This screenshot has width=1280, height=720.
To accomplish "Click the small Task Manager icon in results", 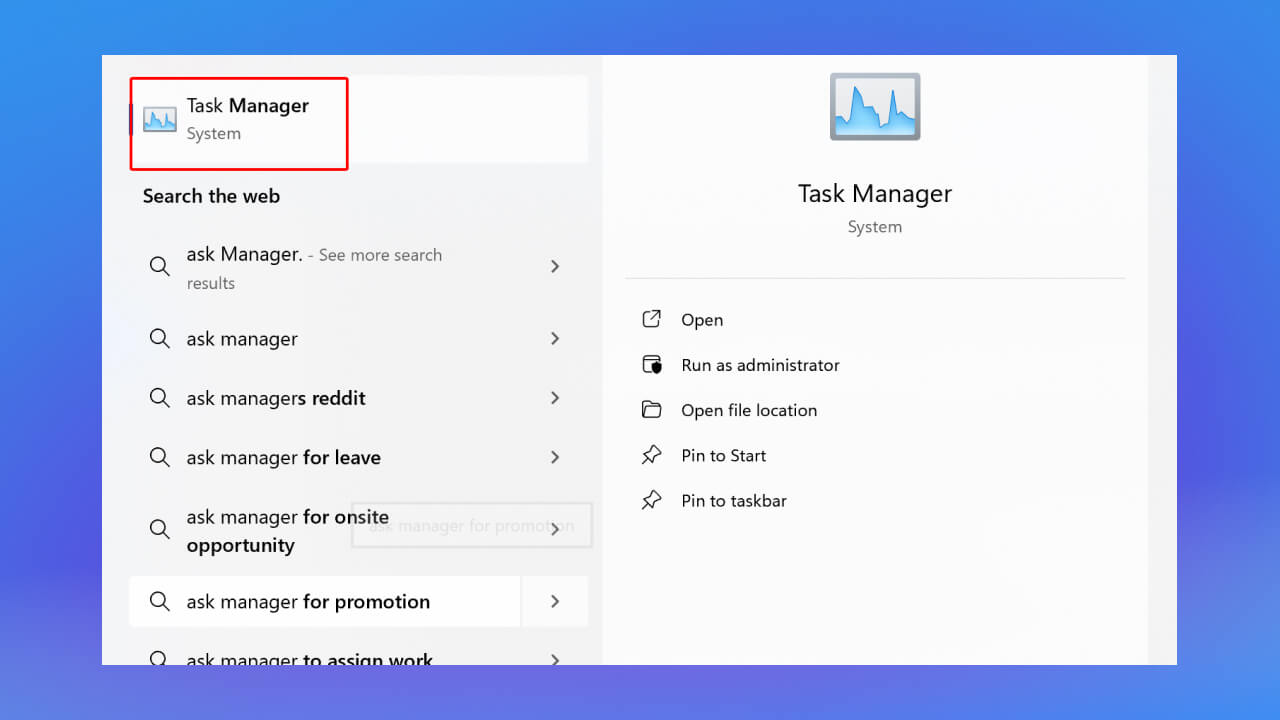I will [160, 119].
